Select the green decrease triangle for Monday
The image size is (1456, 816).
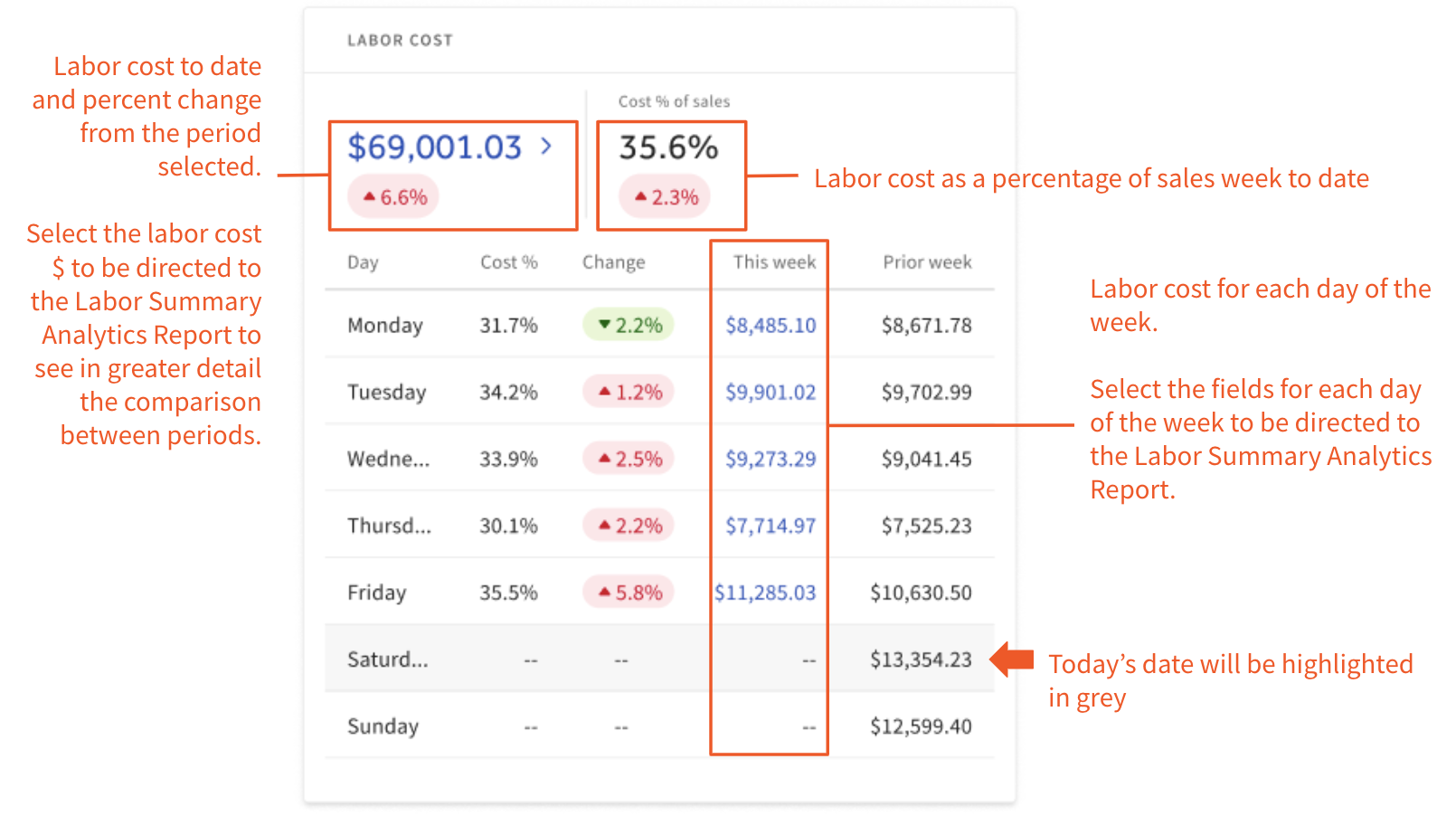coord(605,324)
